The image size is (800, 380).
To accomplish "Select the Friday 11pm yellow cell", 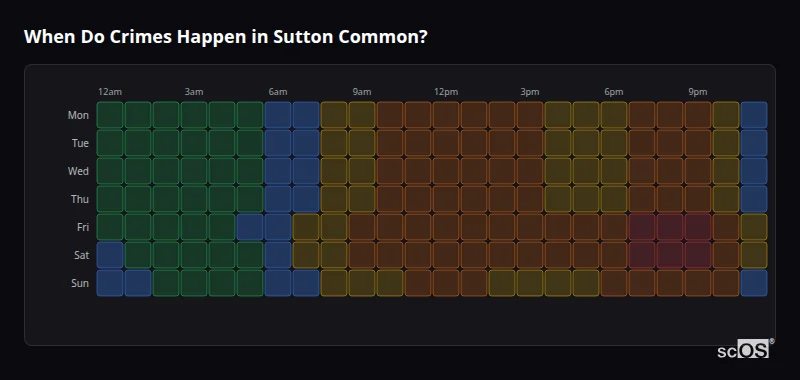I will 754,226.
